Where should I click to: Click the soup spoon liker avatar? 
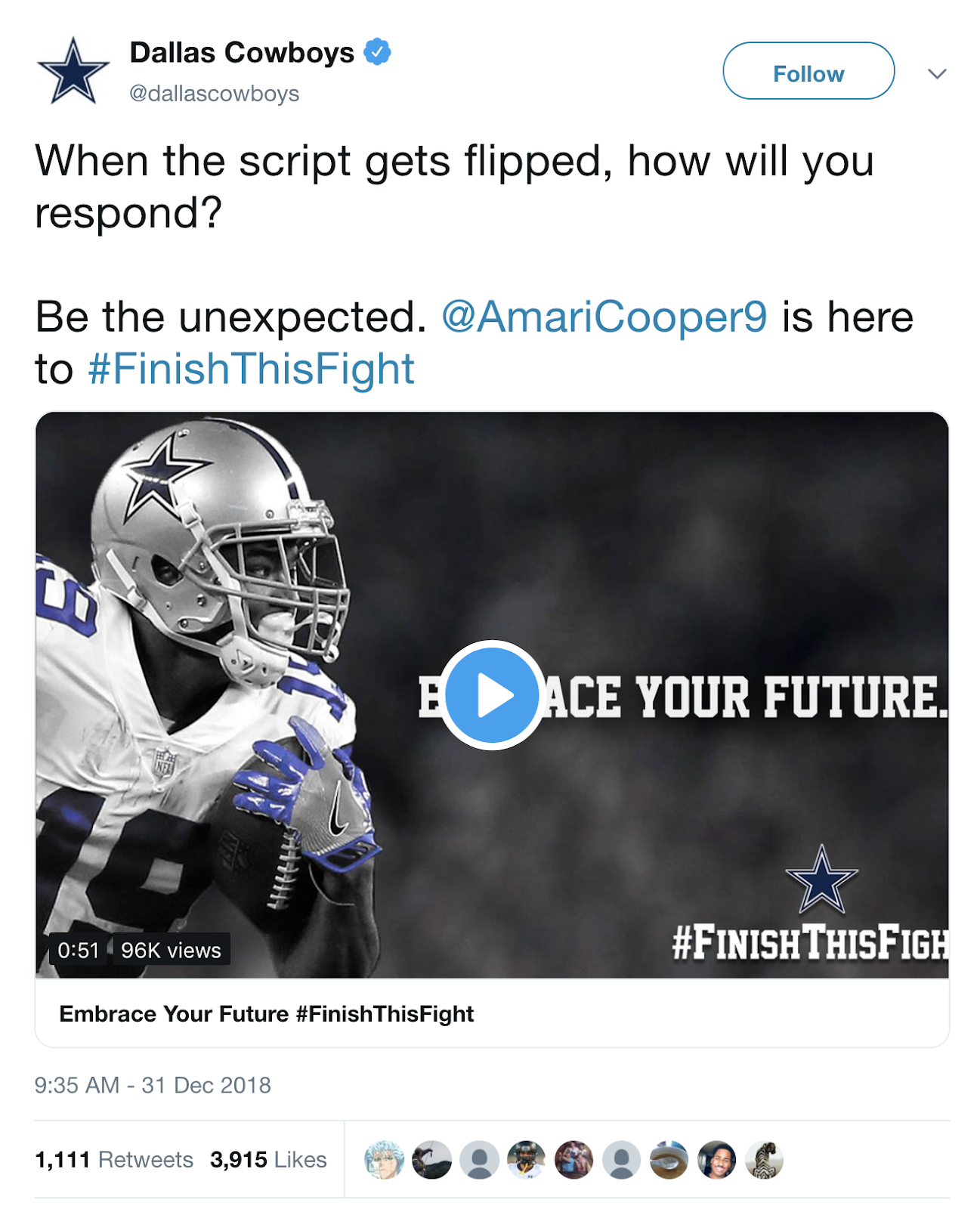click(669, 1160)
